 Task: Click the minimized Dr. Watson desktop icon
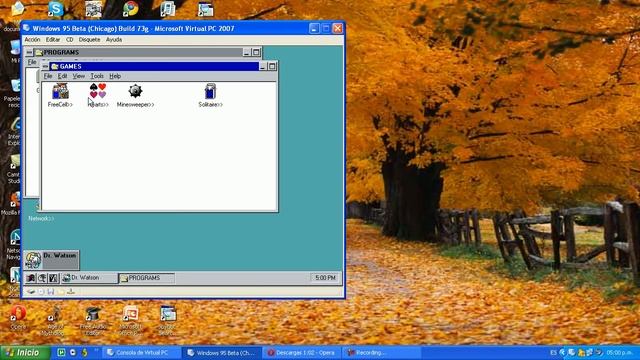[51, 260]
